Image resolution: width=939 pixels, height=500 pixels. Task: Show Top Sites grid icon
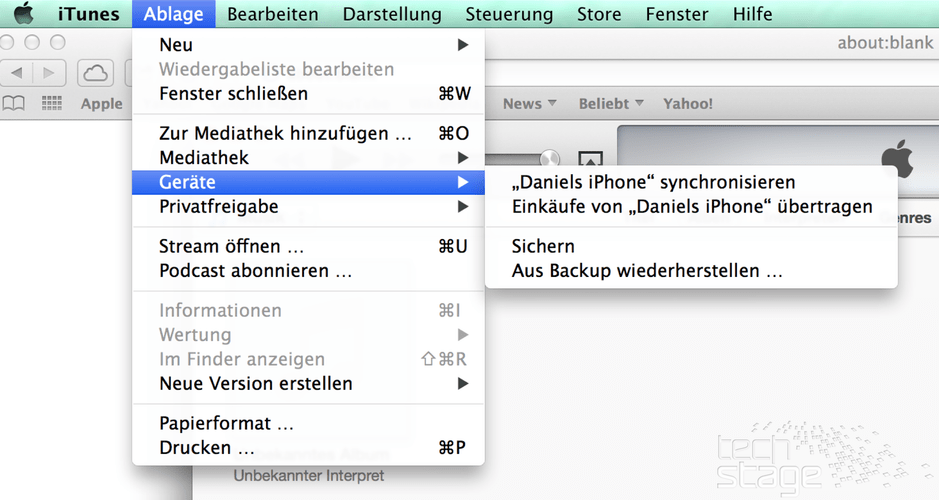tap(51, 103)
